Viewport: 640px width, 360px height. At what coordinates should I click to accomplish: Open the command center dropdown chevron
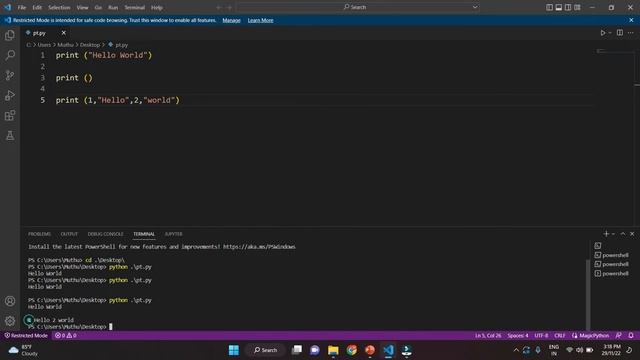tap(475, 7)
